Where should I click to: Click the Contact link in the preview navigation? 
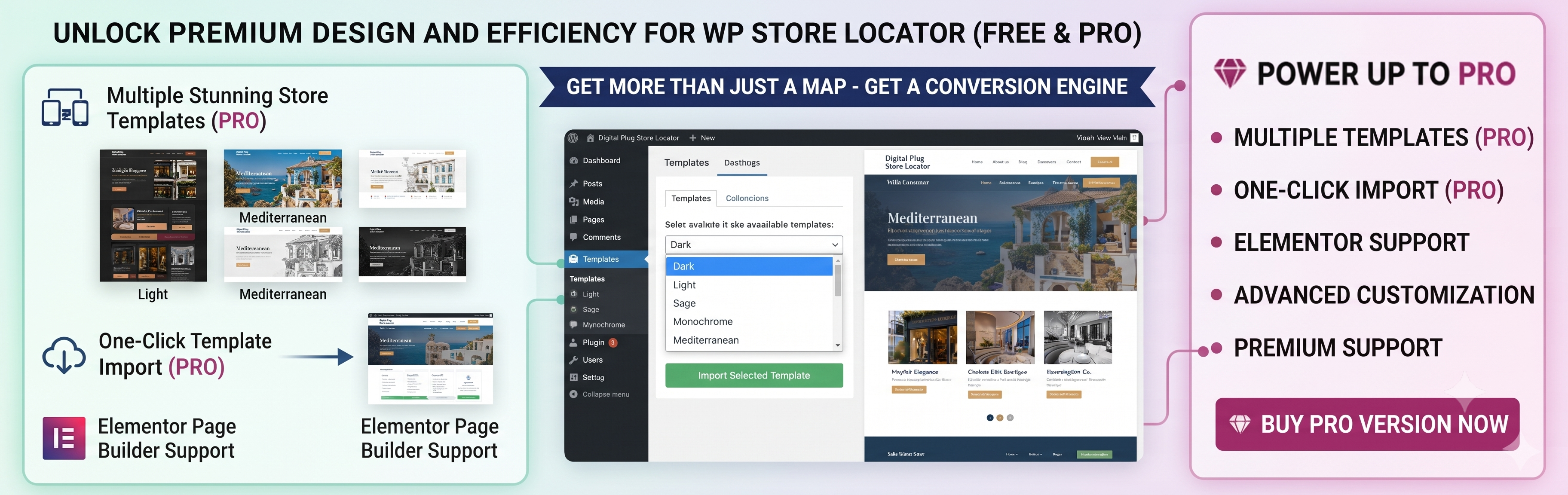click(1074, 162)
